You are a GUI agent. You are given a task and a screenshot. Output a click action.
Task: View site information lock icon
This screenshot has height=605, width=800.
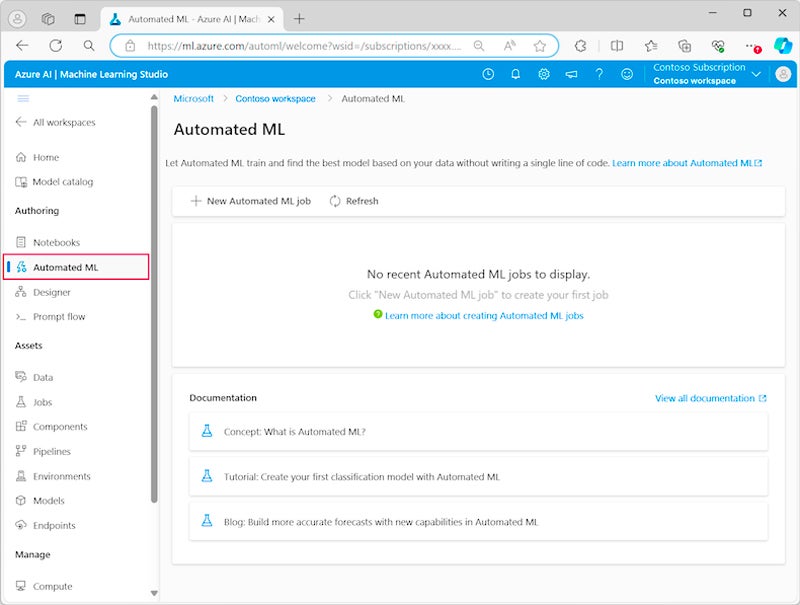tap(130, 46)
